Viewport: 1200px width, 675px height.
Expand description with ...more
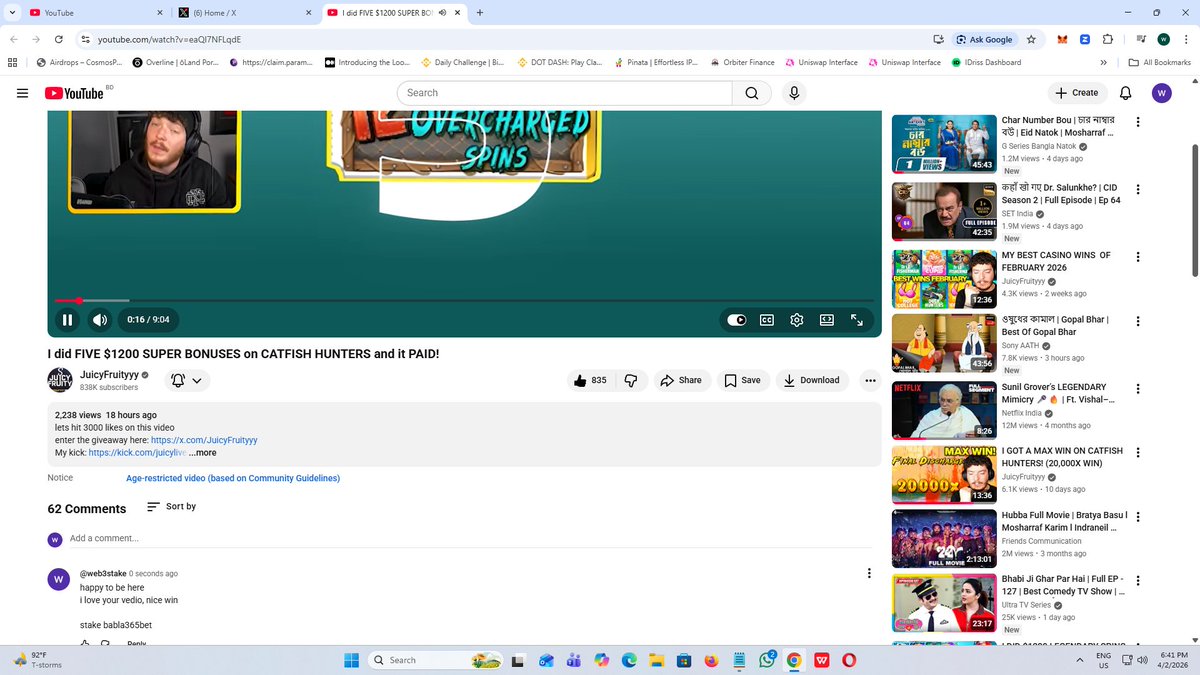(x=203, y=453)
